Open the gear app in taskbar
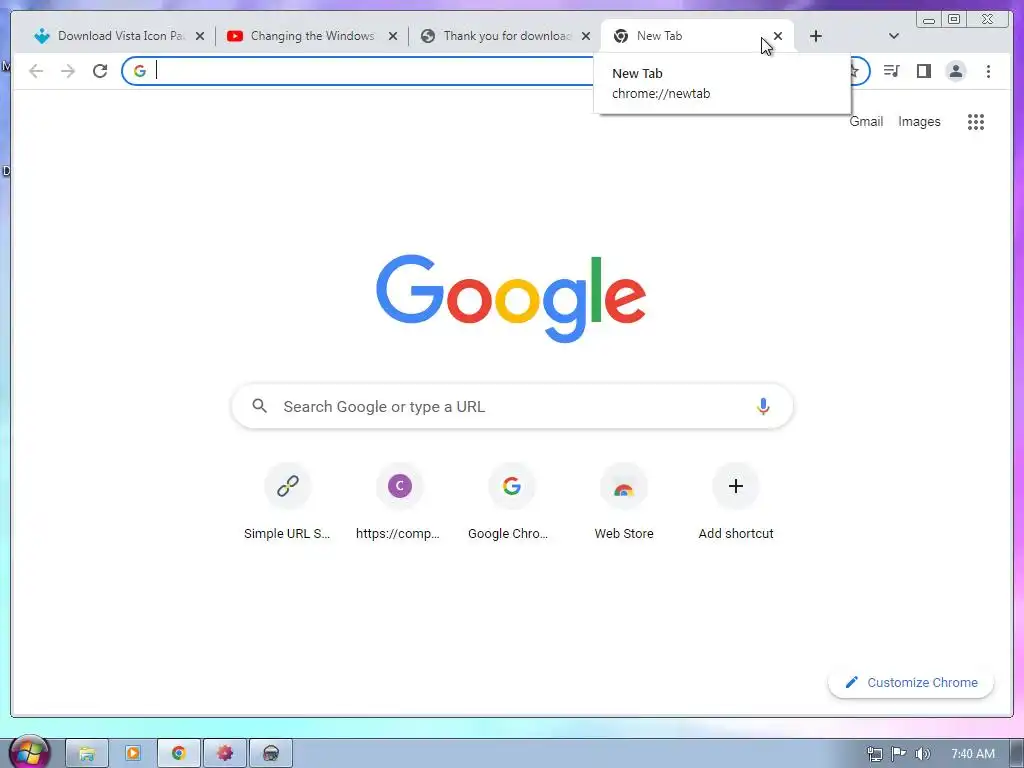Image resolution: width=1024 pixels, height=768 pixels. 225,754
